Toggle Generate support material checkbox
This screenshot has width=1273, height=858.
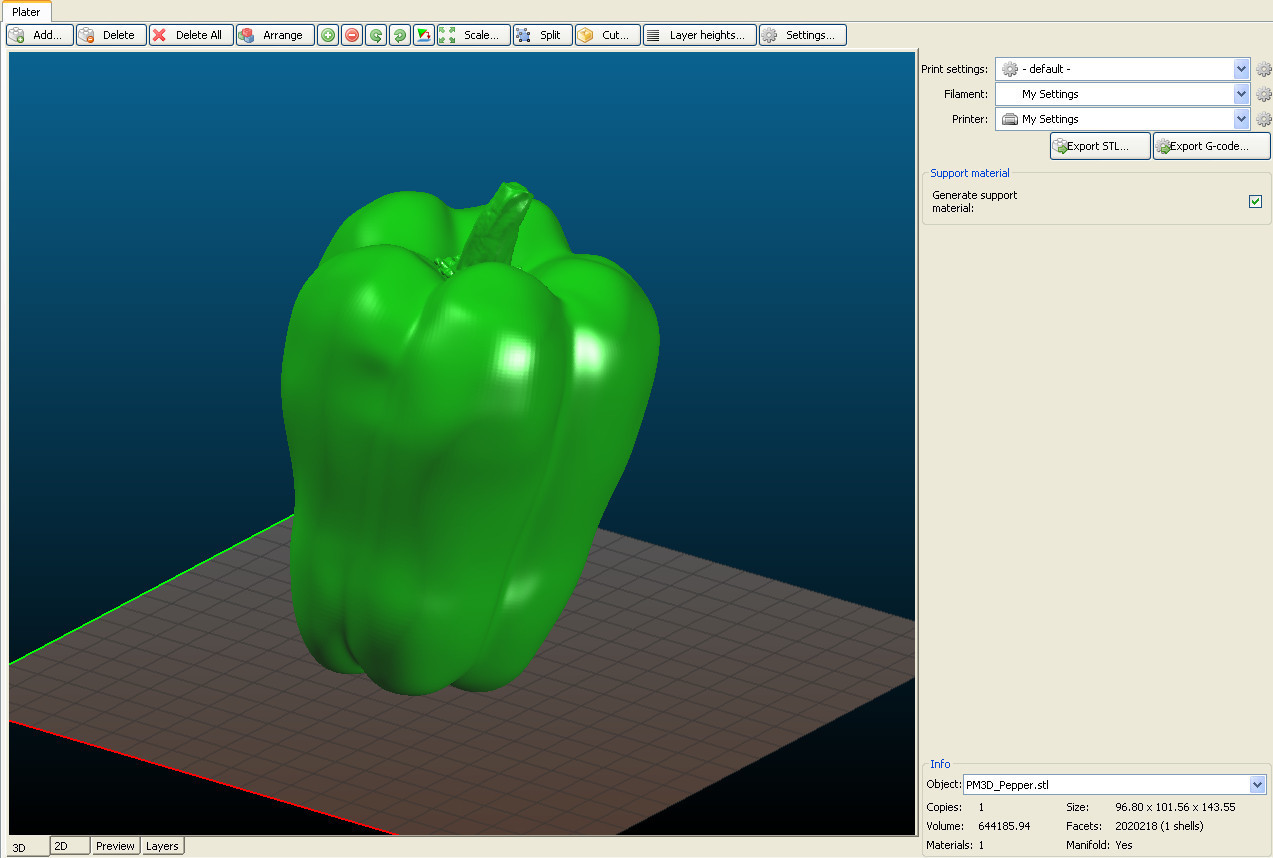tap(1256, 201)
